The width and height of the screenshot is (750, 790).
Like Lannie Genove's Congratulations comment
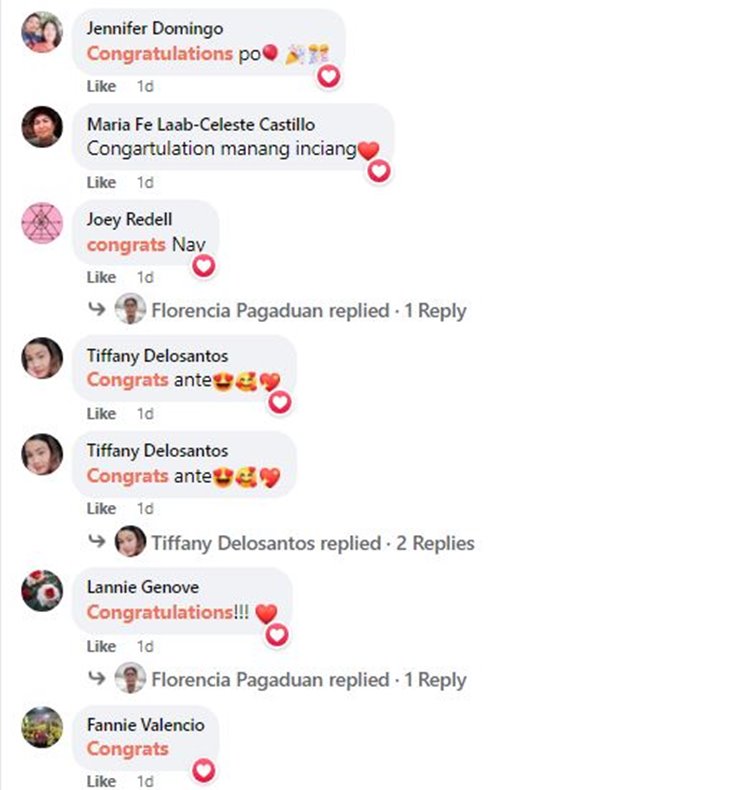(101, 646)
